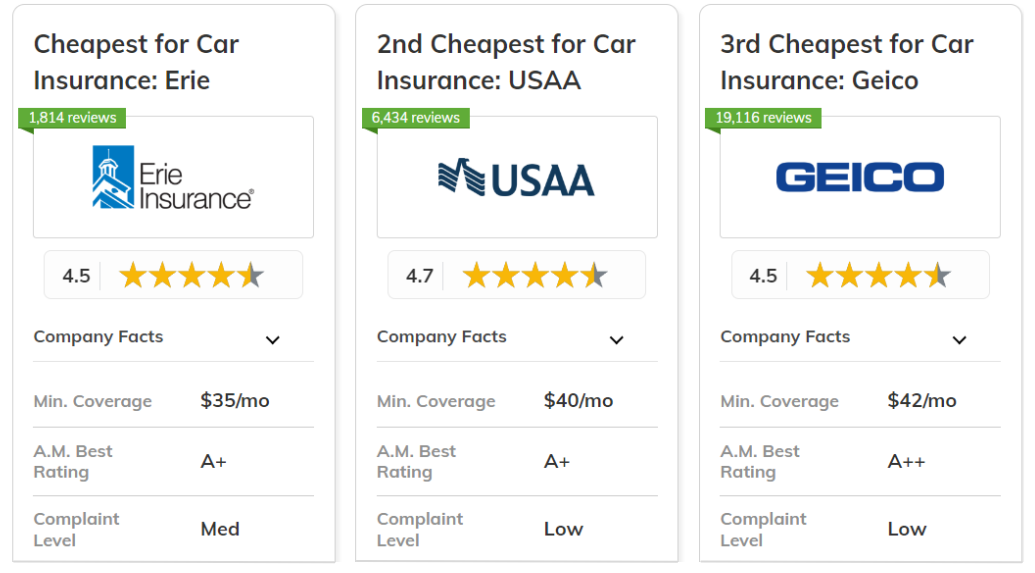The image size is (1035, 573).
Task: Click USAA's Low complaint level value
Action: [x=563, y=529]
